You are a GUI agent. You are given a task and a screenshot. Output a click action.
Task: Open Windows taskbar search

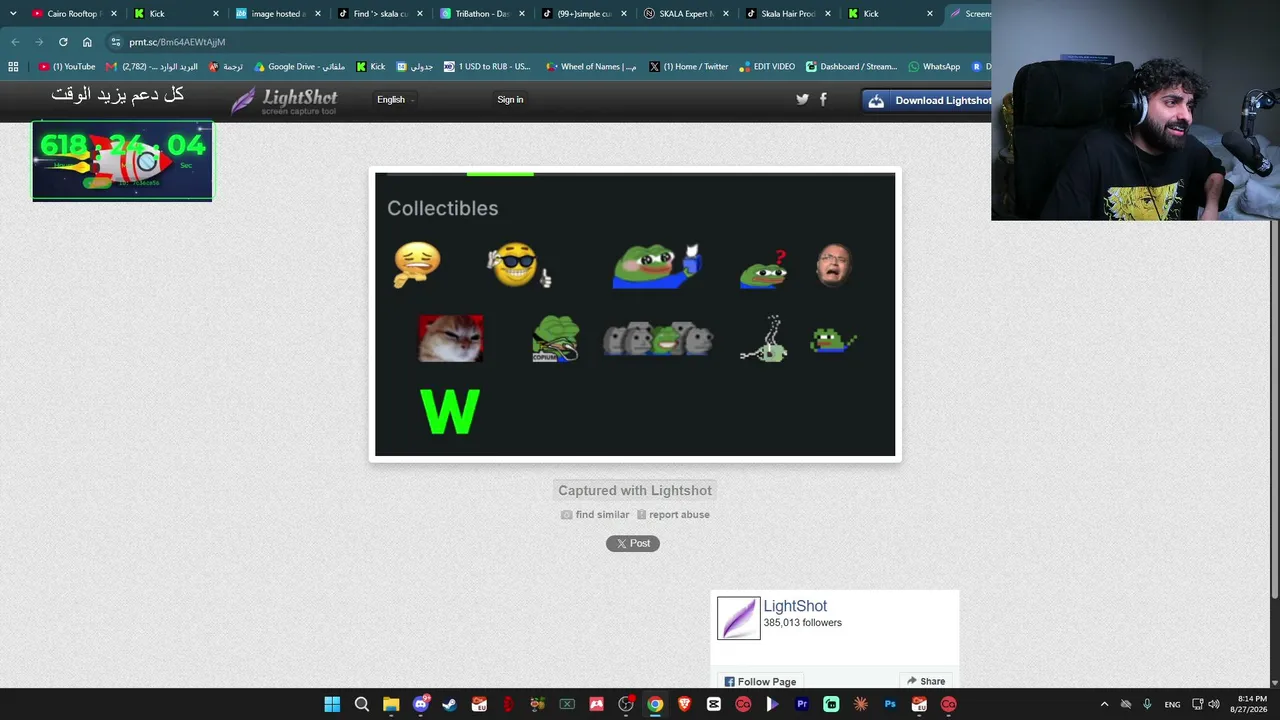(362, 704)
